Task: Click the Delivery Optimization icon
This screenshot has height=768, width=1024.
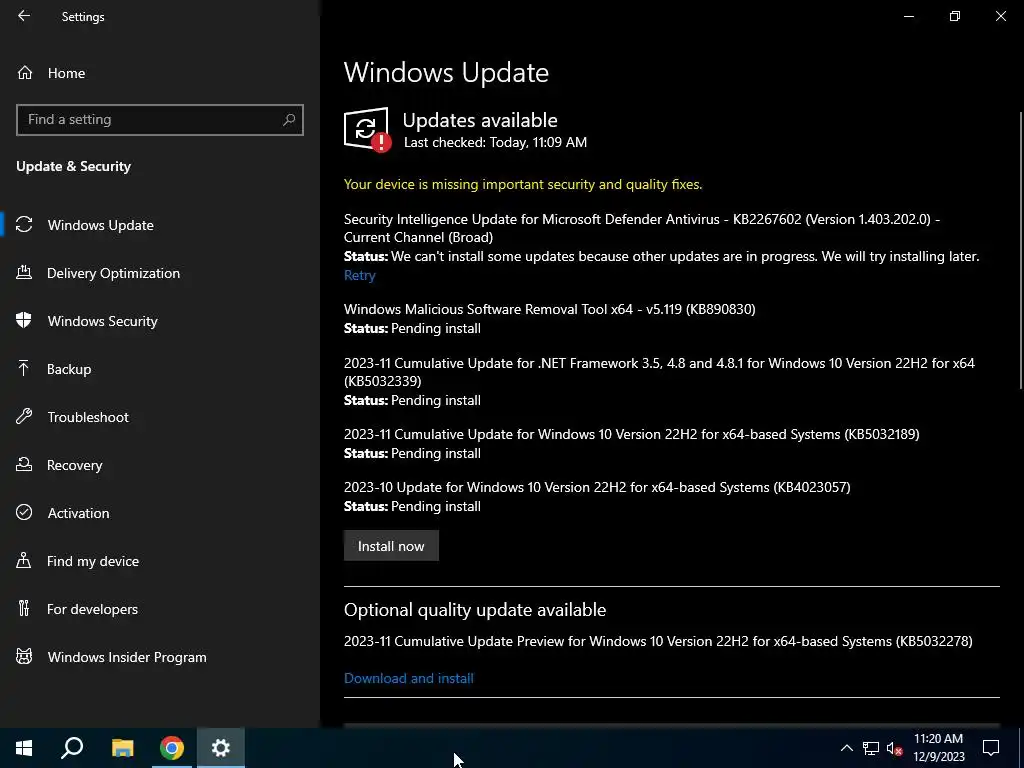Action: (24, 273)
